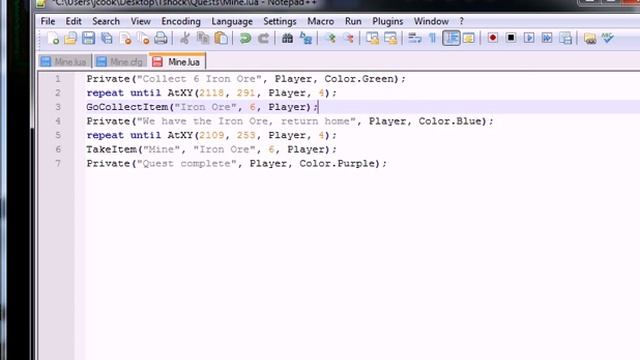Screen dimensions: 640x360
Task: Click the Redo arrow icon
Action: (264, 38)
